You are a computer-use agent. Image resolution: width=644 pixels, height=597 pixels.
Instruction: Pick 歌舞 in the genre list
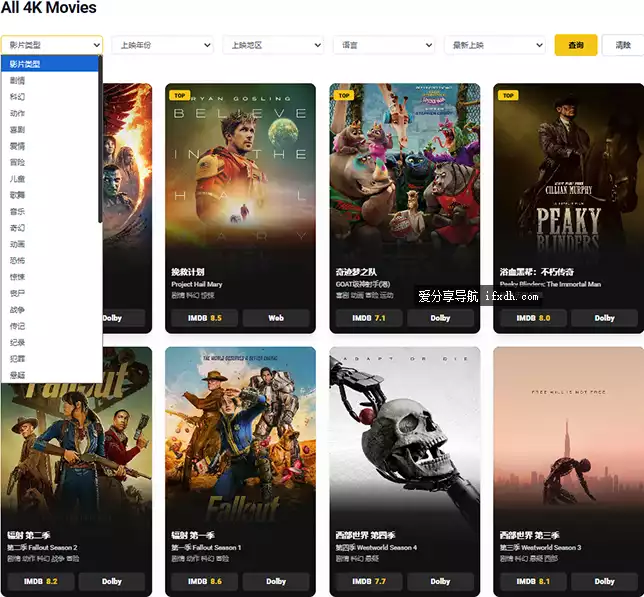pos(50,195)
